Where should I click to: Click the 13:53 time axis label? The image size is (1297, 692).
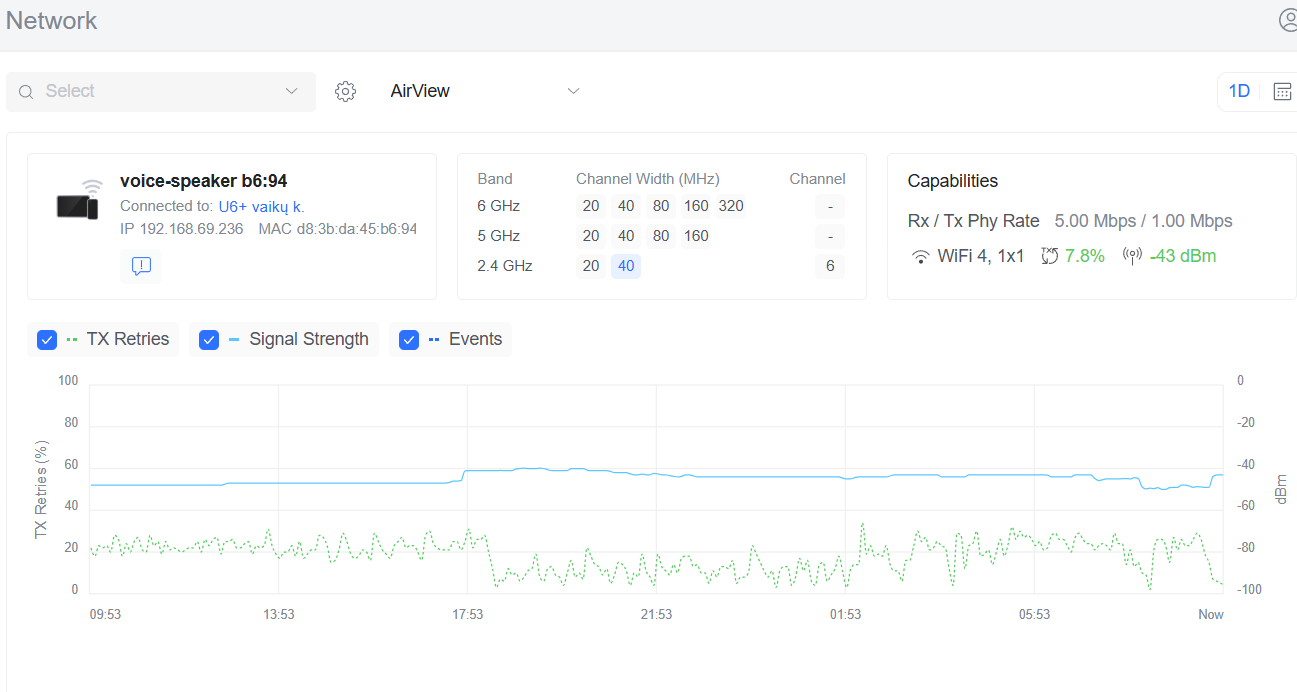pos(278,614)
